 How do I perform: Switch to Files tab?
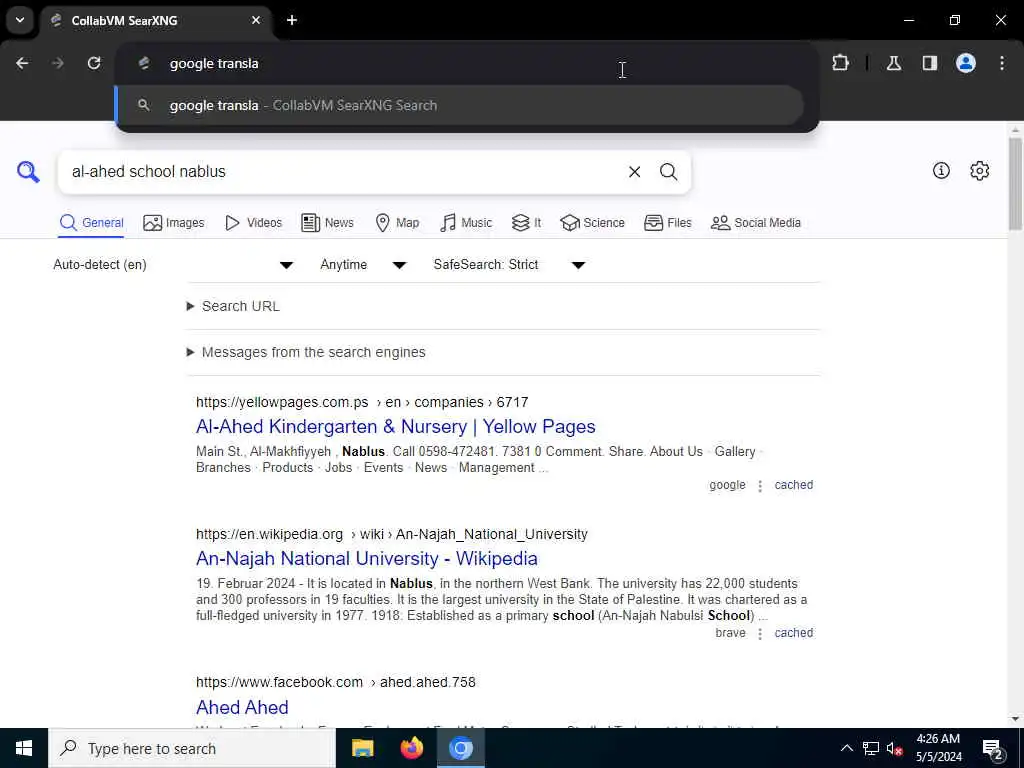pyautogui.click(x=667, y=223)
